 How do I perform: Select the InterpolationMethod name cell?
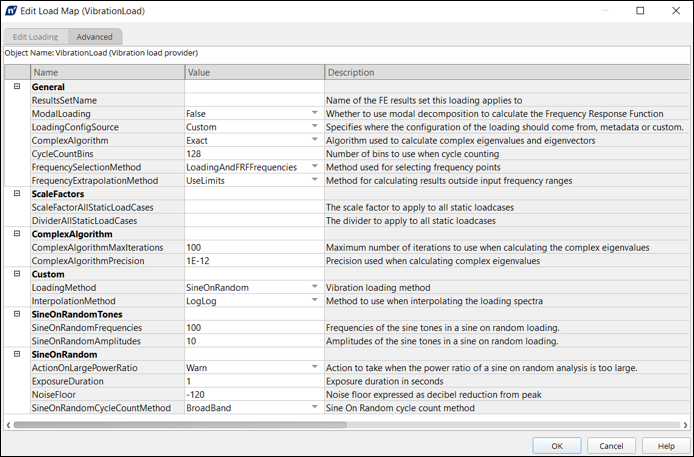[108, 301]
